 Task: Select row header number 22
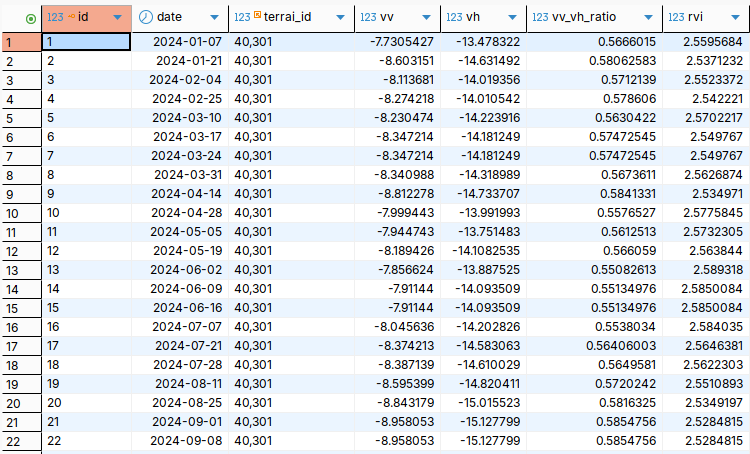tap(21, 441)
